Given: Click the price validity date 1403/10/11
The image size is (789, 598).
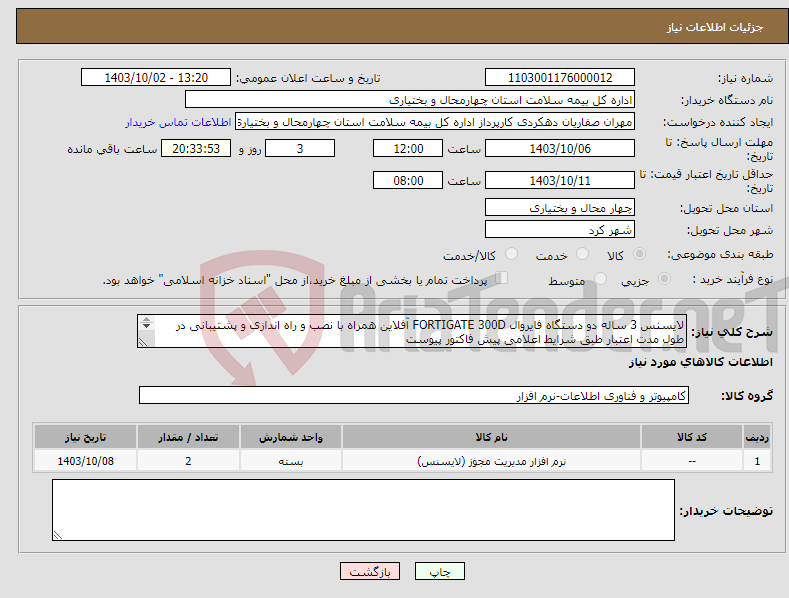Looking at the screenshot, I should 560,180.
